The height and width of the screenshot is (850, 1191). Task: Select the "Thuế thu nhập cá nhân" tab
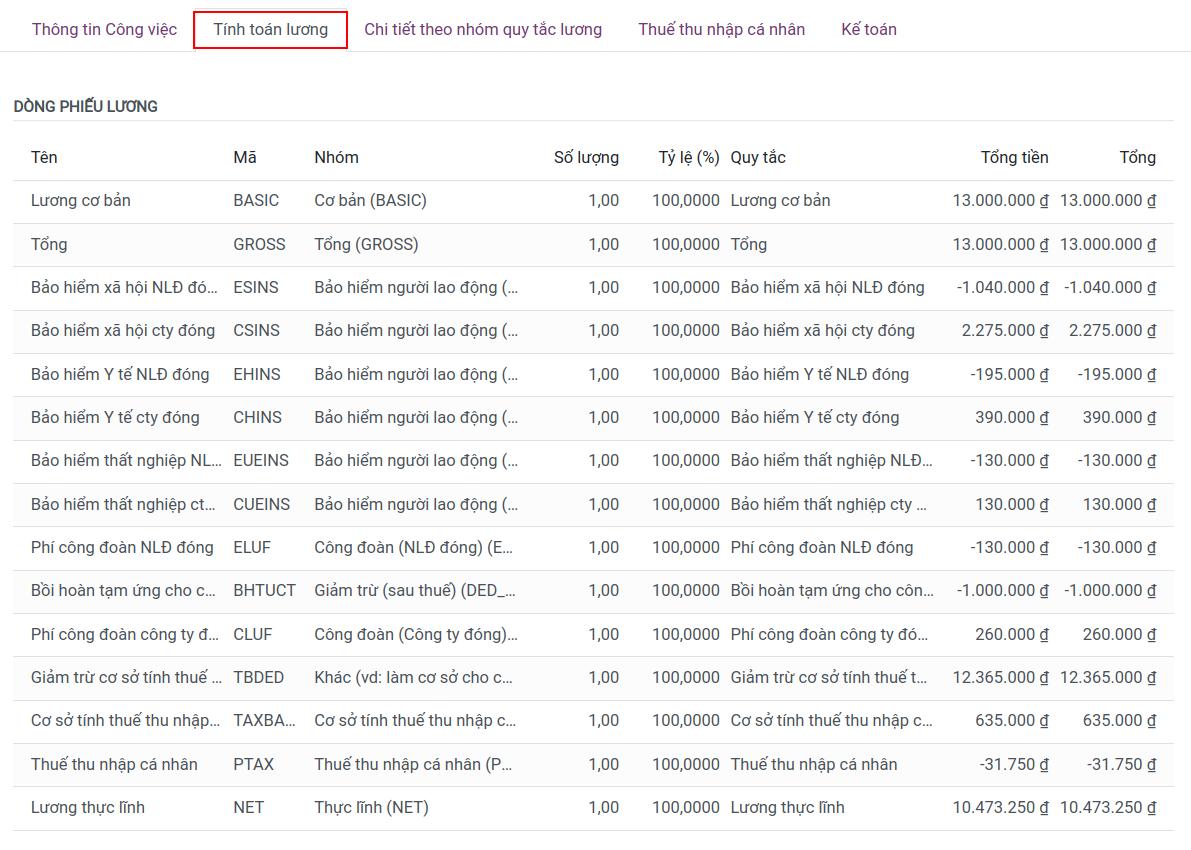(720, 29)
